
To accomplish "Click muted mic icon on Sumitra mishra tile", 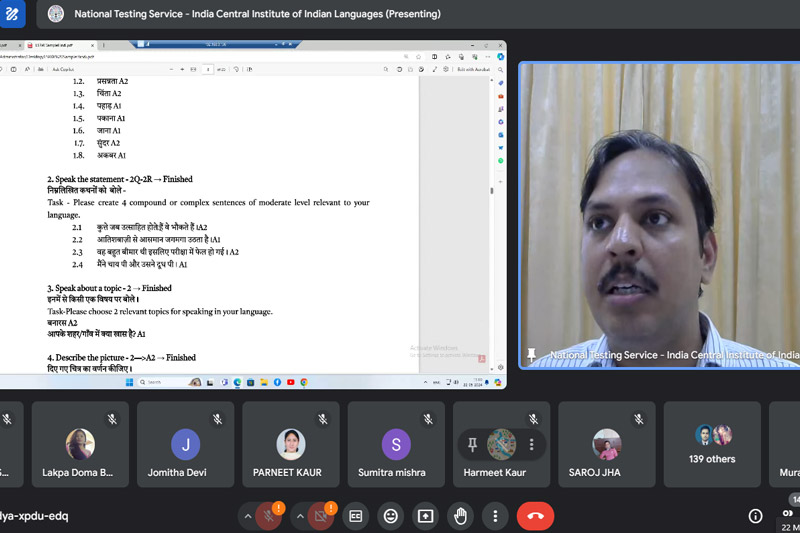I will [428, 419].
